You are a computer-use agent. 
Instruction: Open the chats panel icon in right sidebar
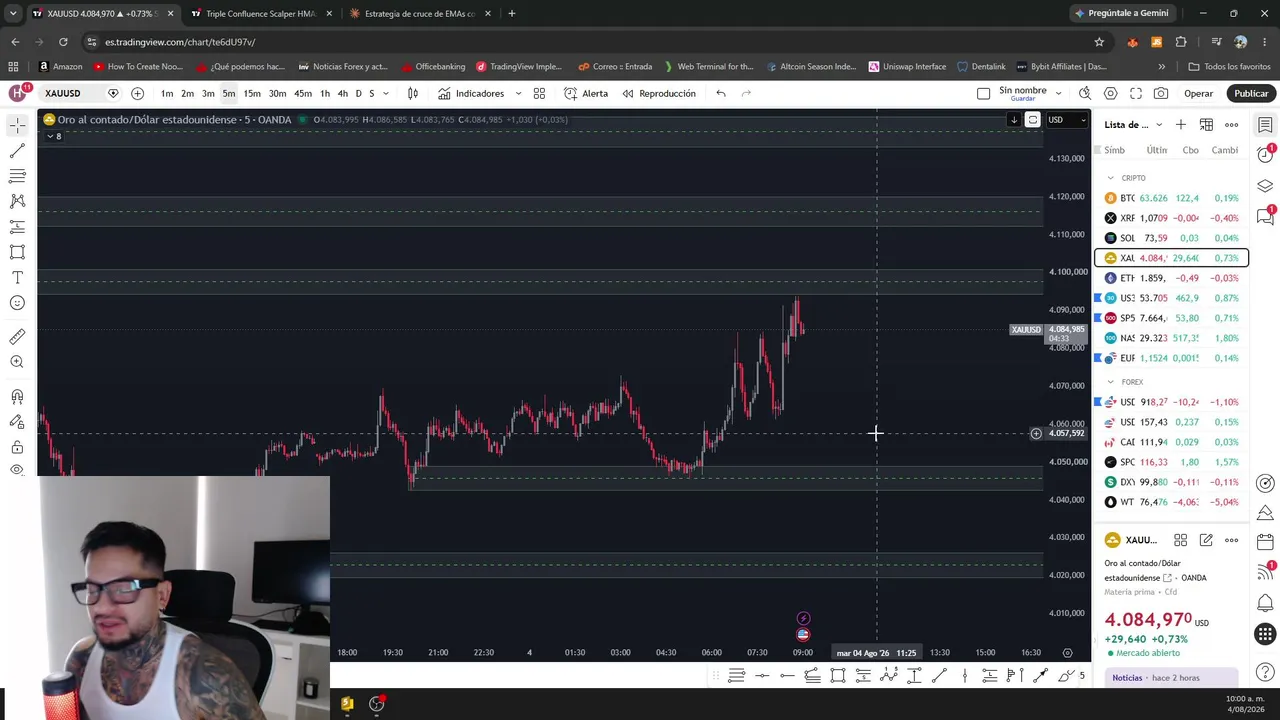click(1265, 215)
